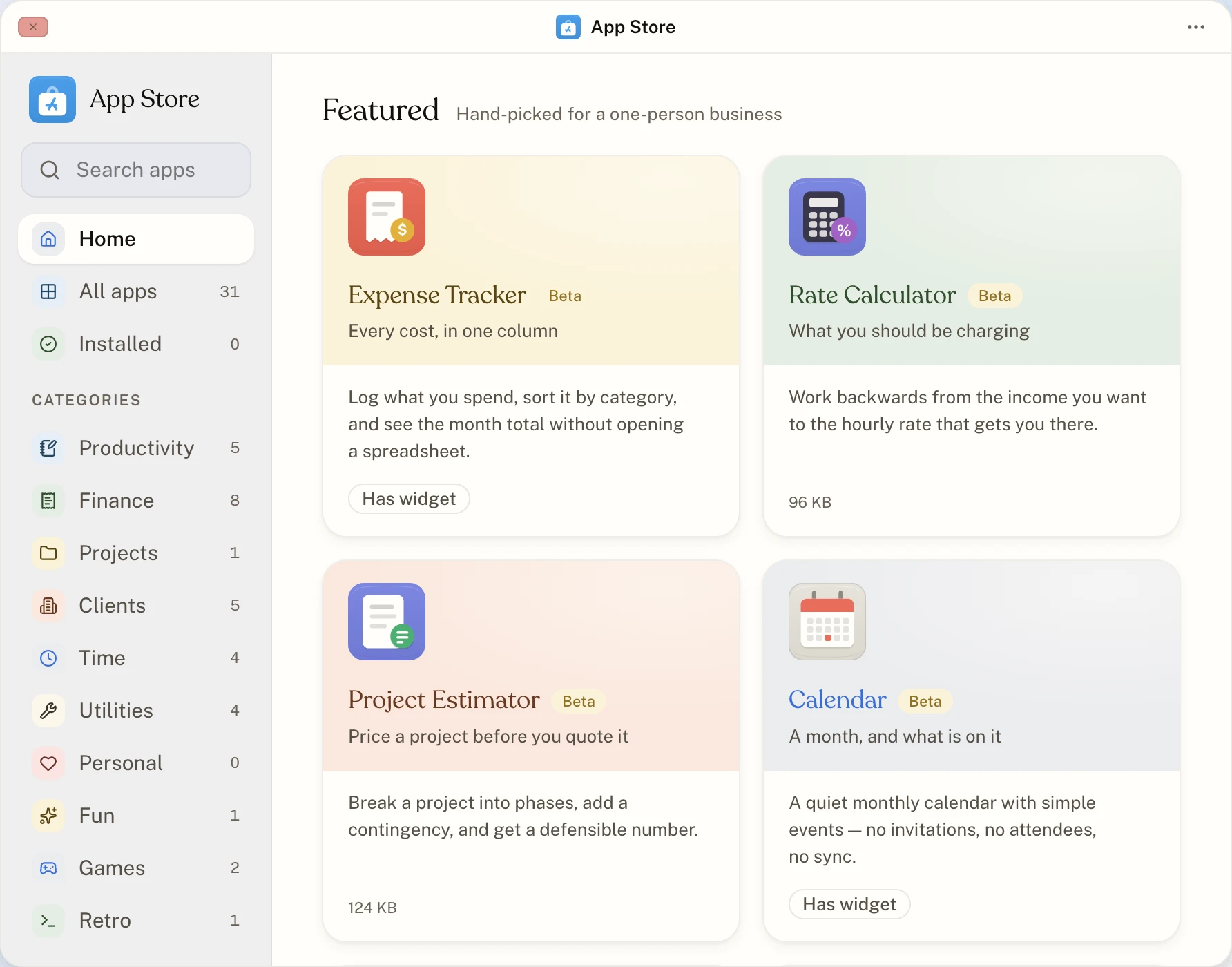
Task: Open the Expense Tracker title
Action: 437,295
